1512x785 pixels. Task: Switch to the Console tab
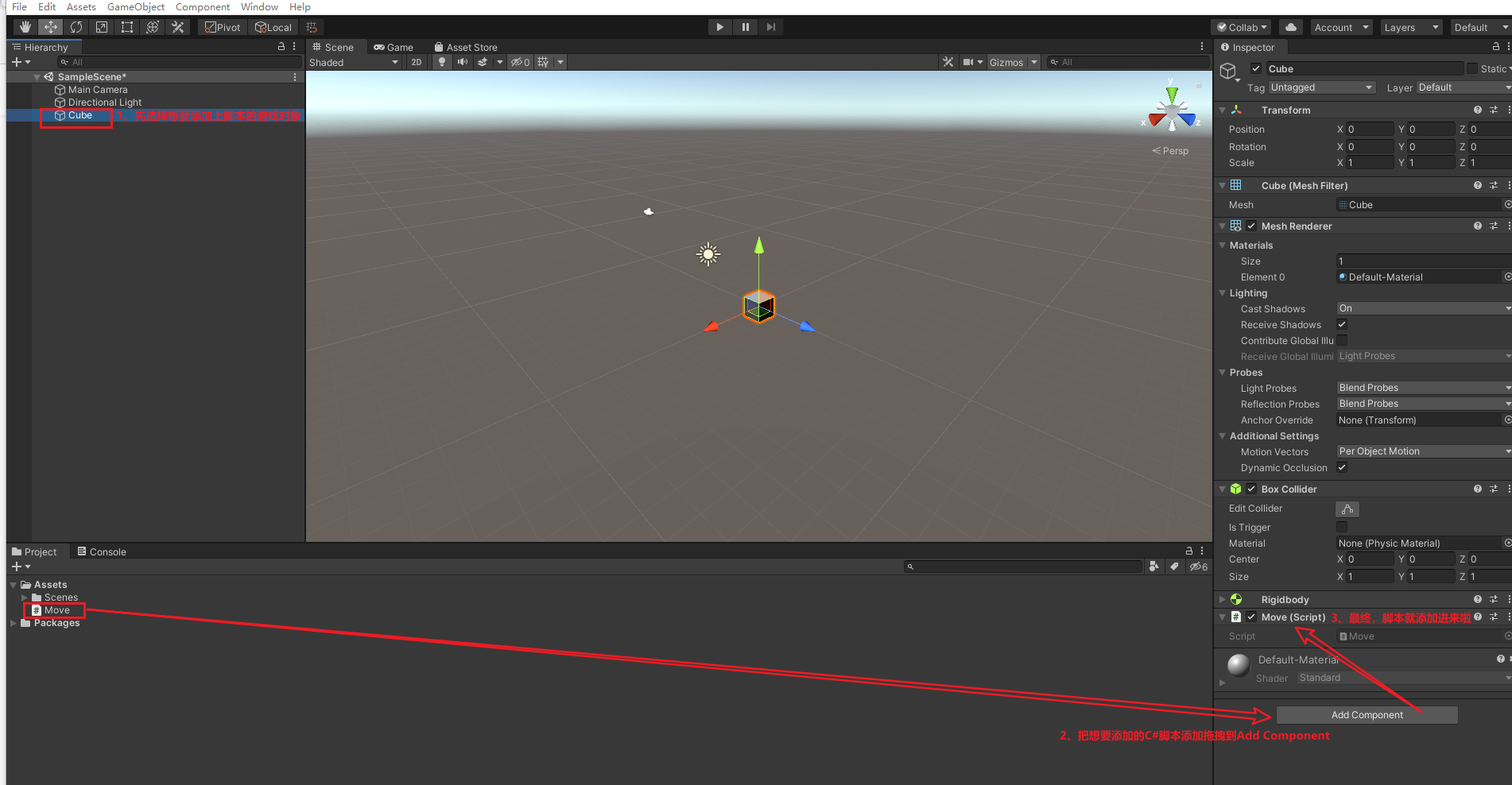click(102, 552)
